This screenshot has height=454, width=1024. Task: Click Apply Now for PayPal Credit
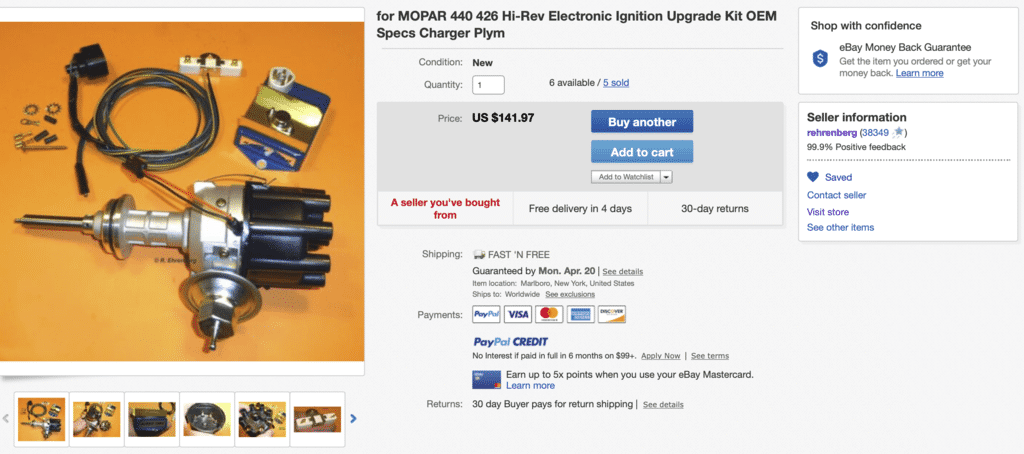(x=661, y=356)
